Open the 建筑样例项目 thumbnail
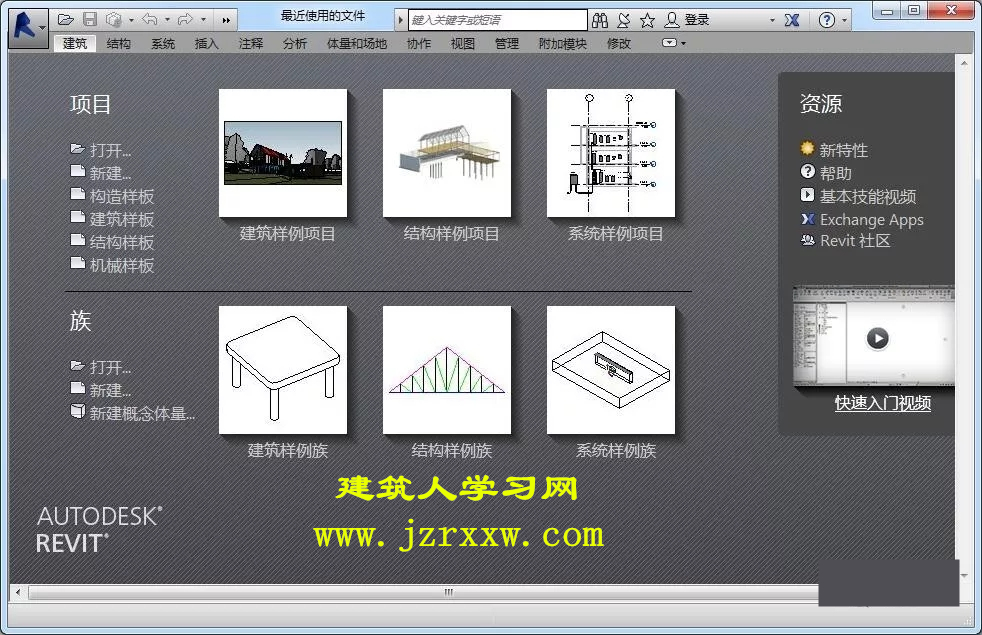Viewport: 982px width, 635px height. point(283,153)
